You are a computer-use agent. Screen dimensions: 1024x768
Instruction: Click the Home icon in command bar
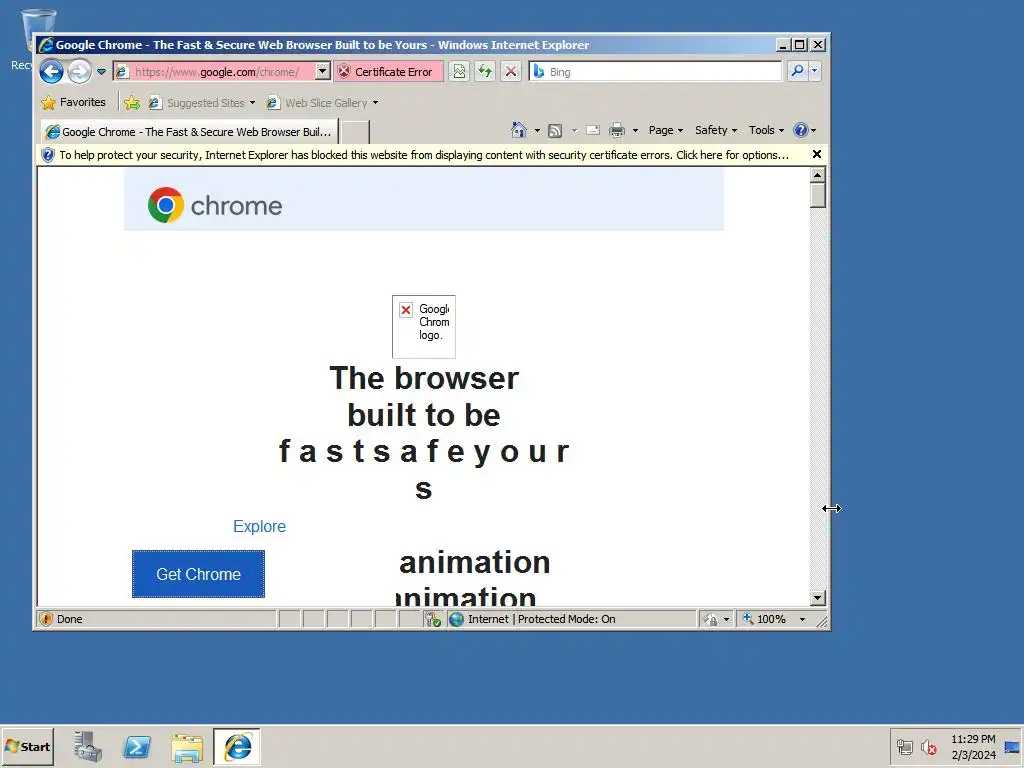519,130
